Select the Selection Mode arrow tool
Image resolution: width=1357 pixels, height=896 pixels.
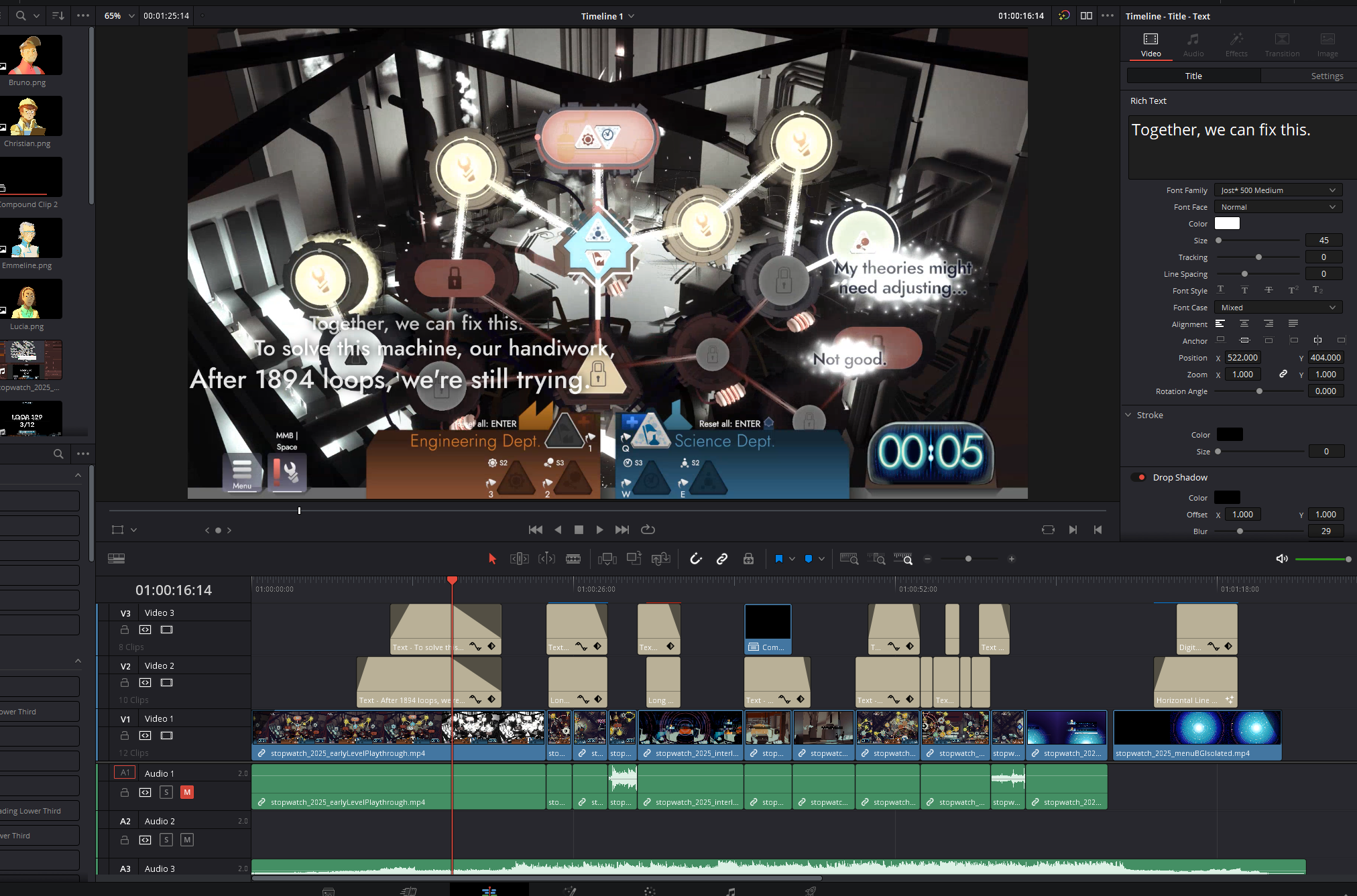point(492,559)
